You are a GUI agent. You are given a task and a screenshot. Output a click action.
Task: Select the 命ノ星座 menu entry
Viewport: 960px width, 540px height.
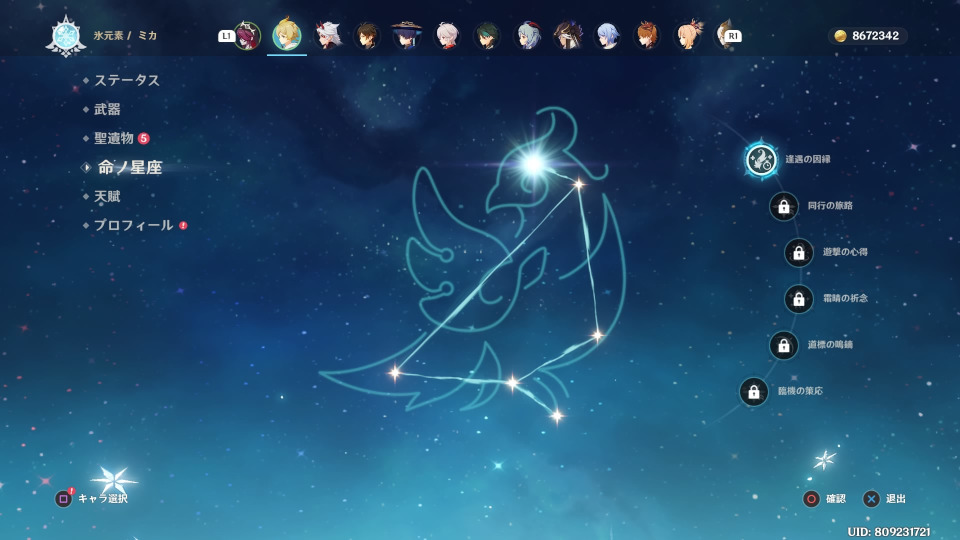[x=130, y=167]
